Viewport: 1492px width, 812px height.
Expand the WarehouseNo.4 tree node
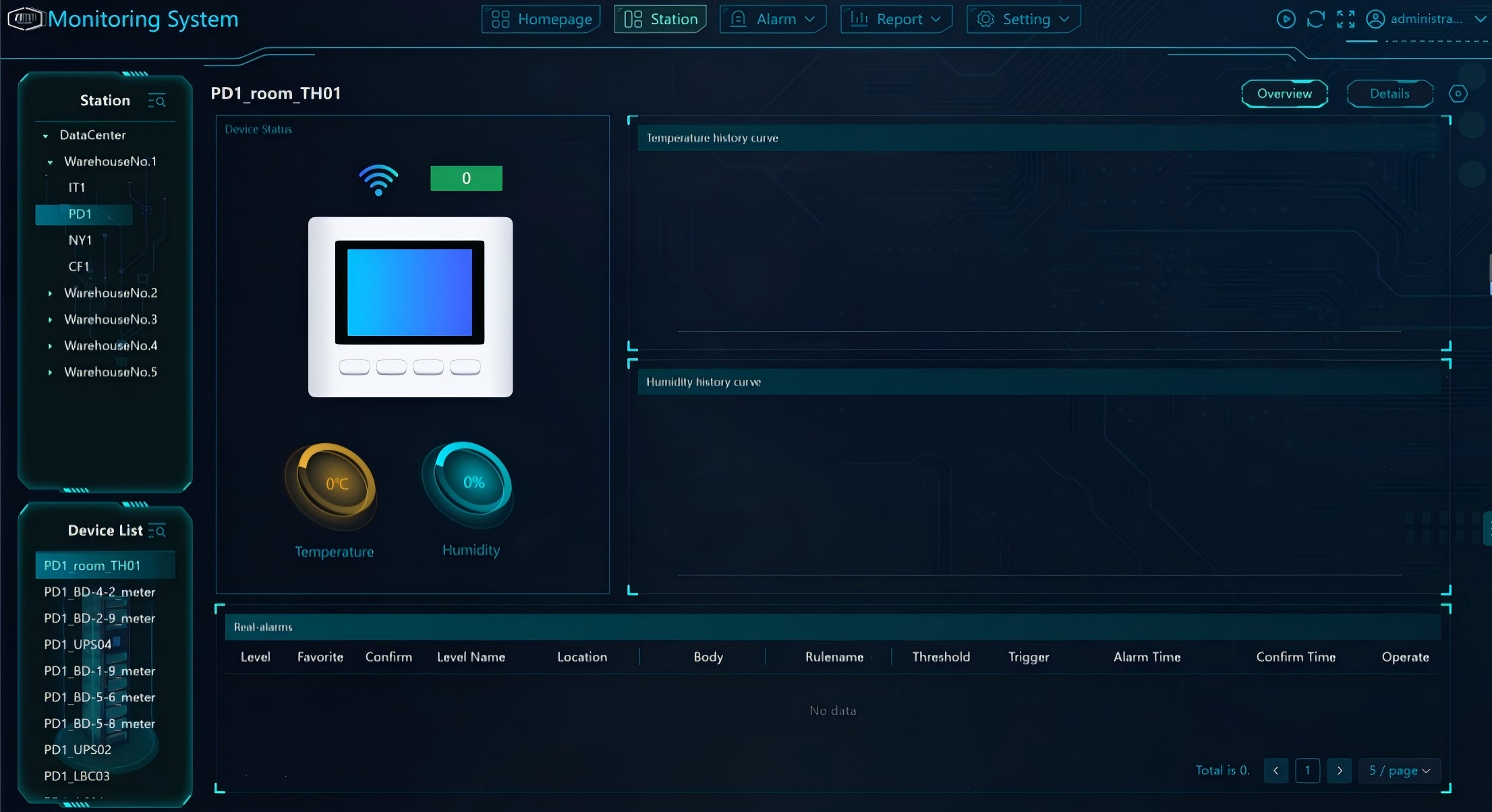click(x=50, y=346)
